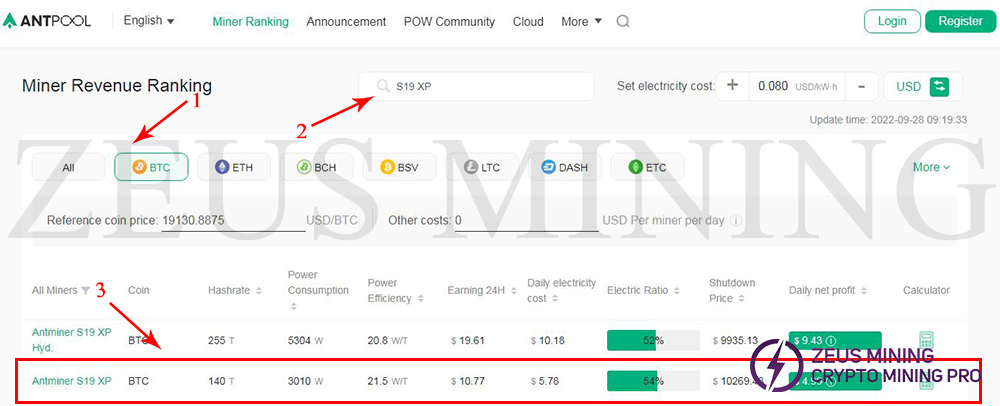The width and height of the screenshot is (1000, 406).
Task: Click the All Miners filter funnel icon
Action: pos(85,291)
